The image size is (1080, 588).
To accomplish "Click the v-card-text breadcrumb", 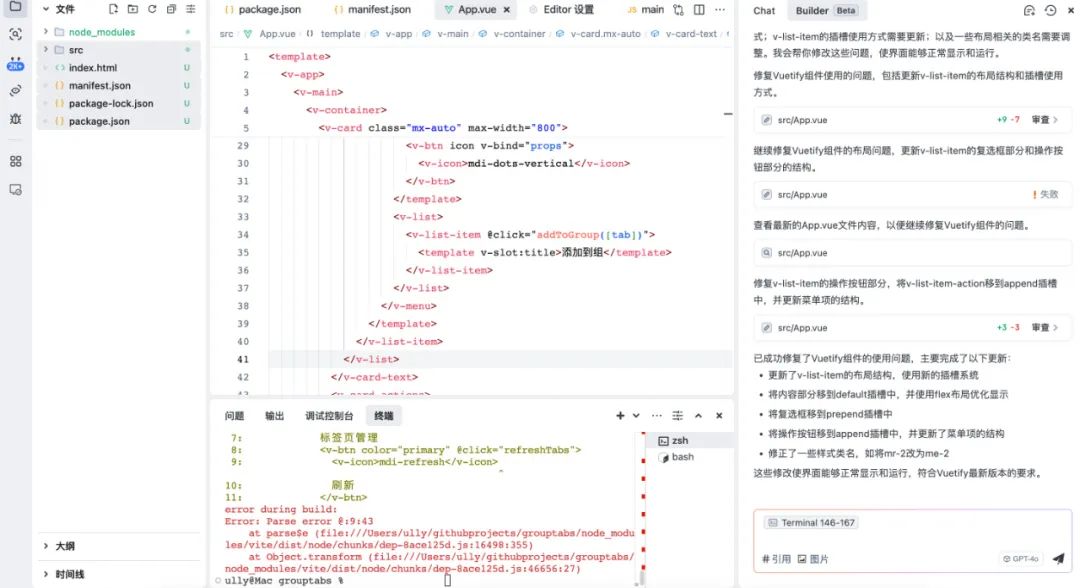I will pyautogui.click(x=691, y=33).
